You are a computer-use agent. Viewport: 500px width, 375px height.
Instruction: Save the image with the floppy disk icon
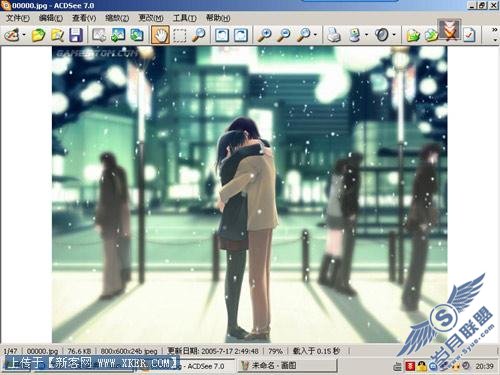pos(76,35)
